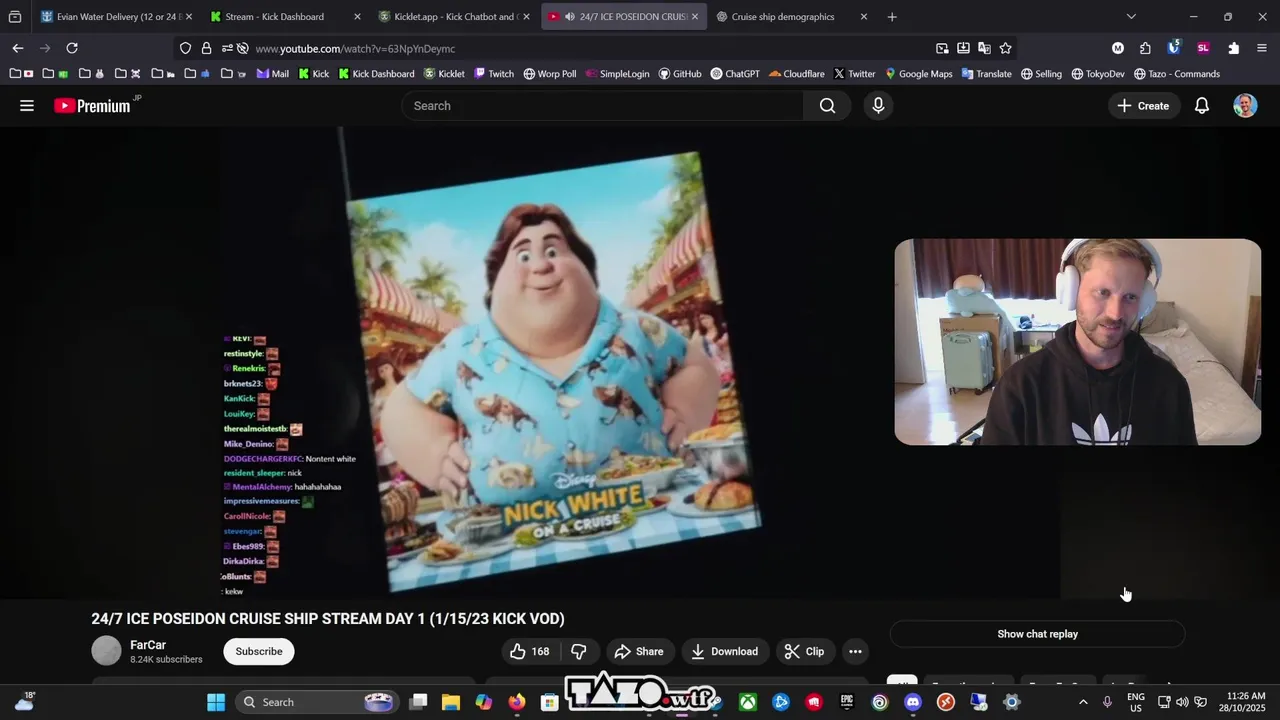1280x720 pixels.
Task: Switch to Cruise ship demographics tab
Action: [792, 17]
